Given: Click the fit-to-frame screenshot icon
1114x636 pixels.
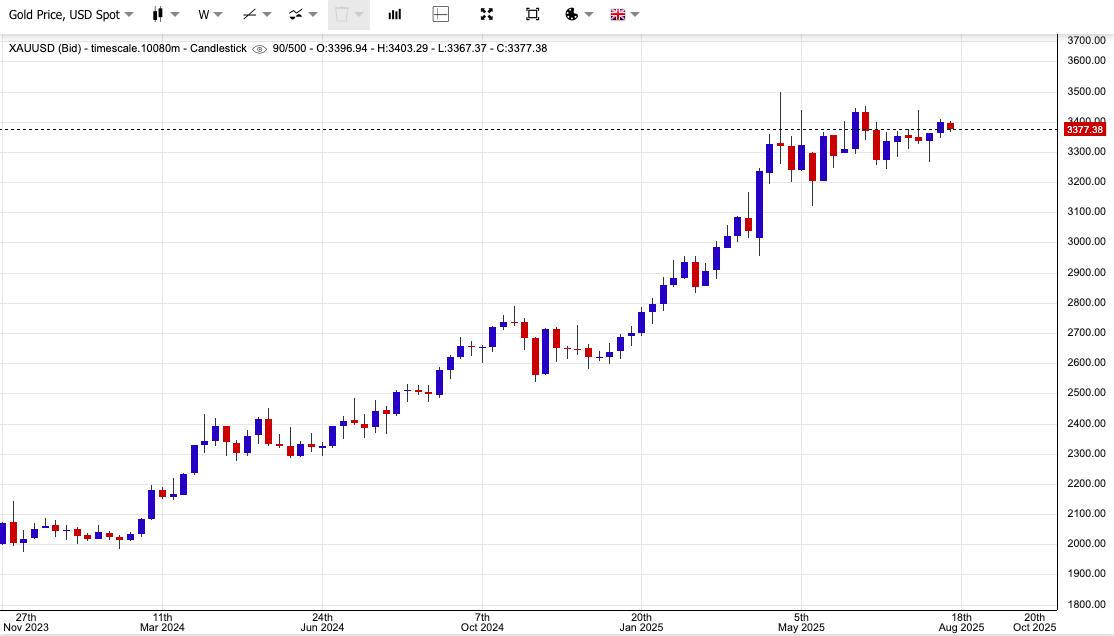Looking at the screenshot, I should 532,14.
